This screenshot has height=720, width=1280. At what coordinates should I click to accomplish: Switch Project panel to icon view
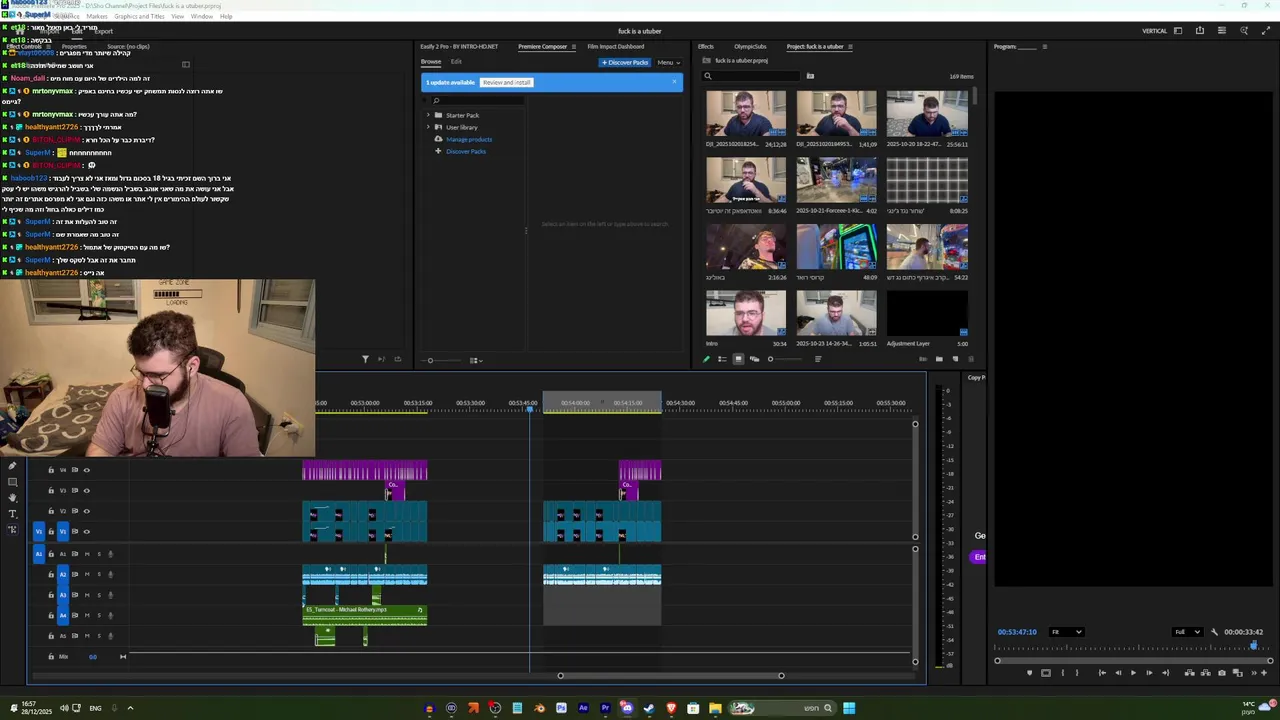(x=738, y=359)
